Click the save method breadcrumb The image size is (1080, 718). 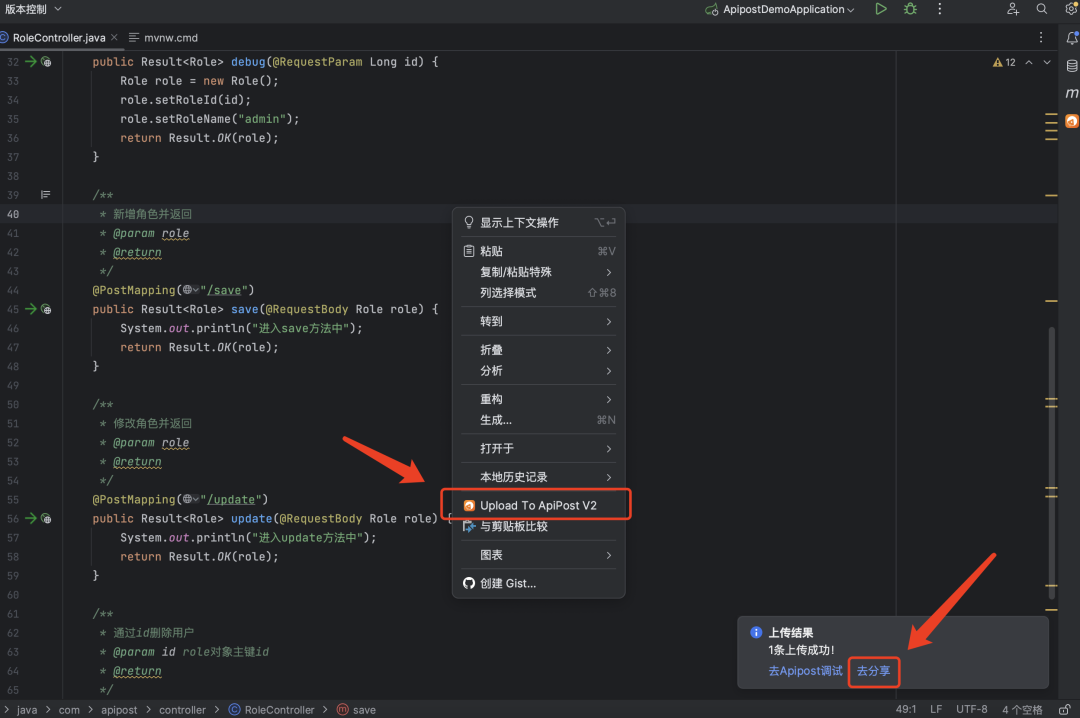click(x=357, y=710)
